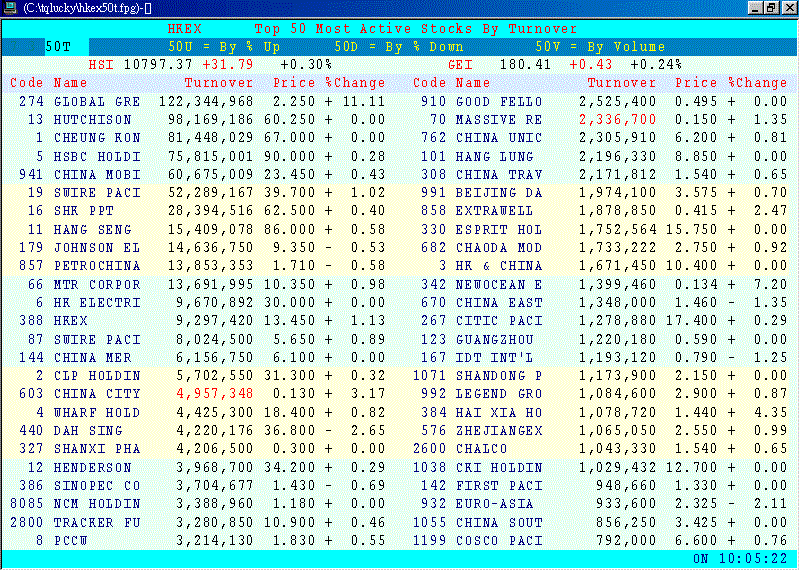Select the HK ELECTRI stock name
The height and width of the screenshot is (571, 799).
[x=97, y=303]
